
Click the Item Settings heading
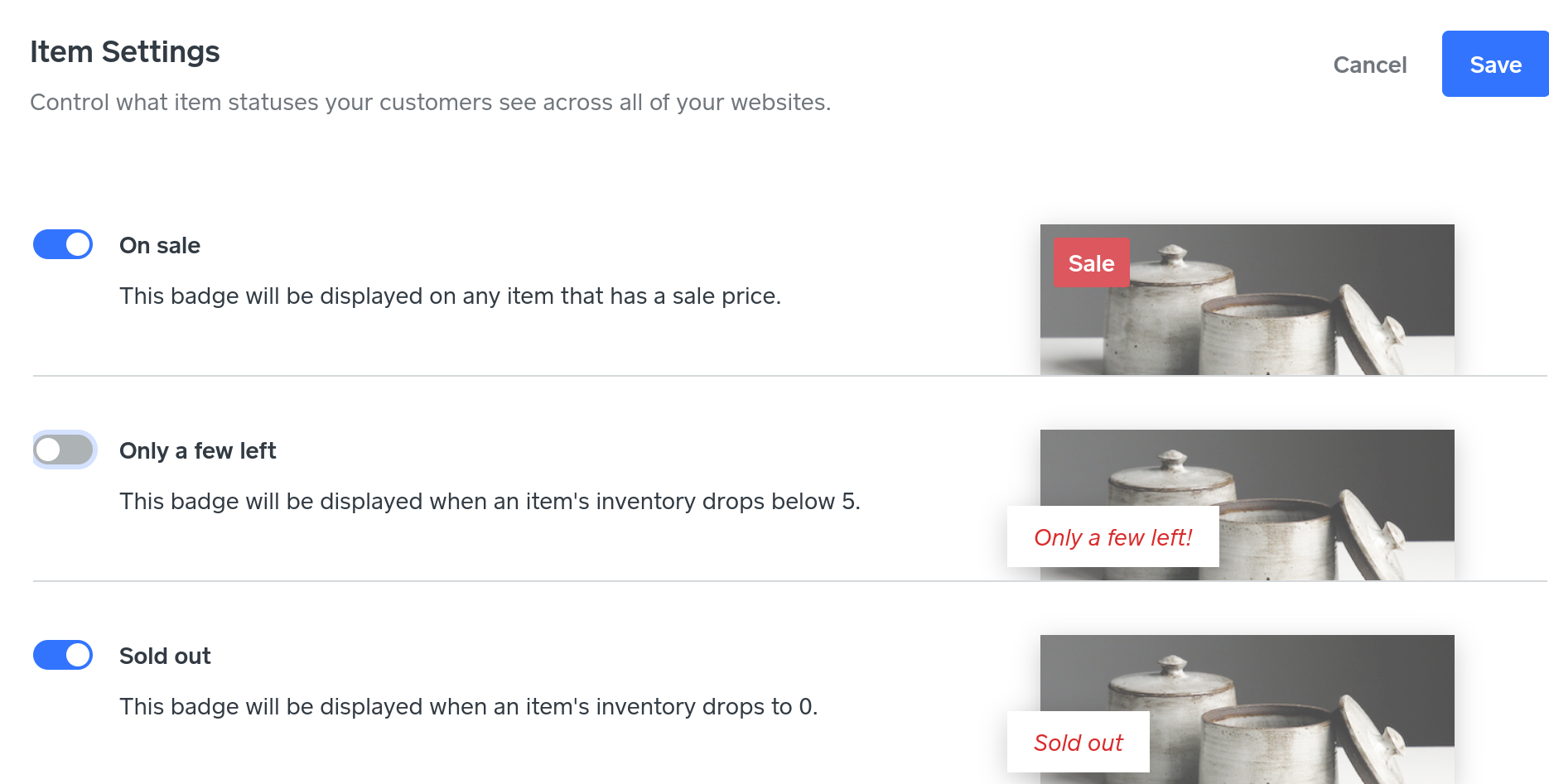pos(125,52)
